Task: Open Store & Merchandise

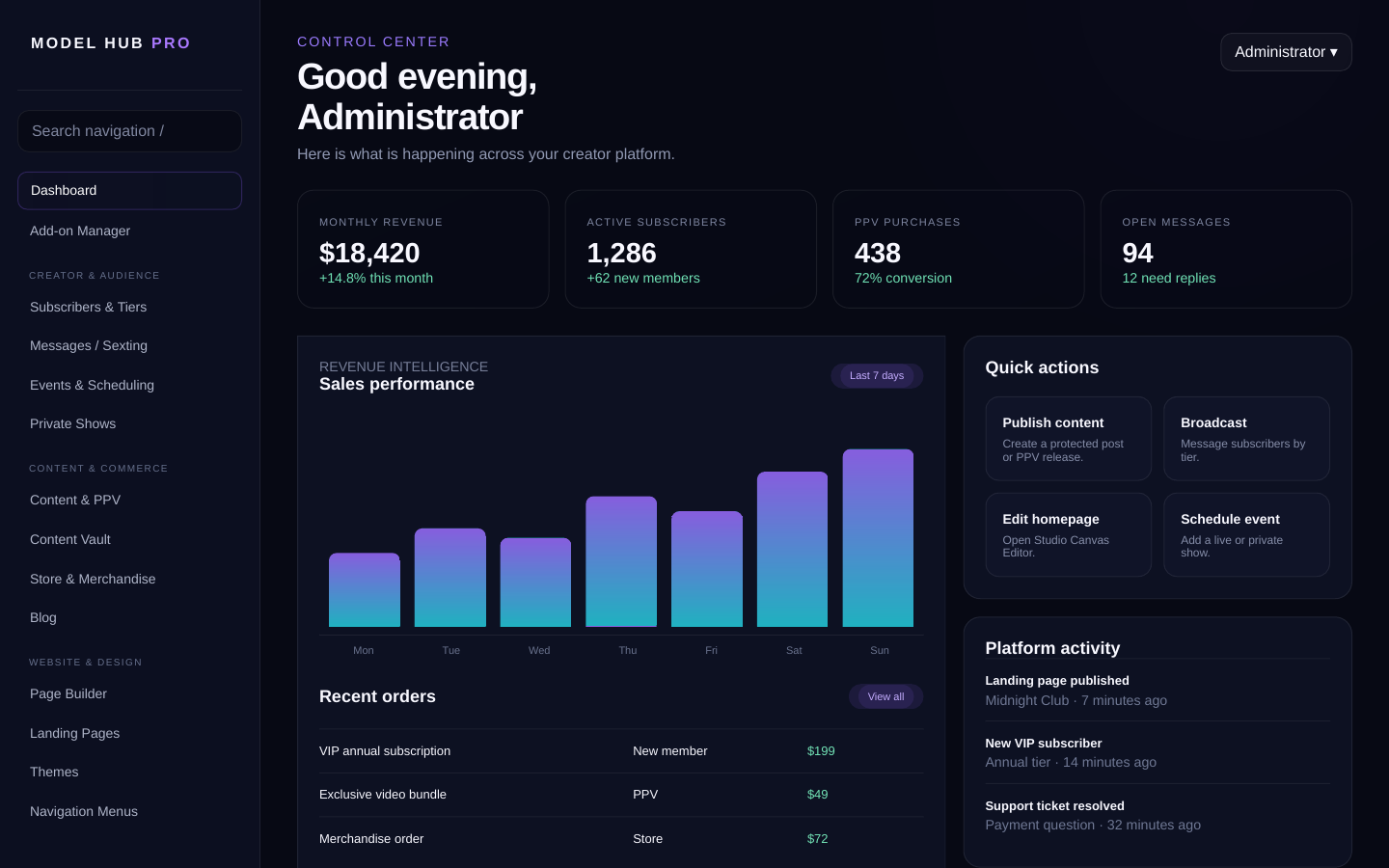Action: tap(129, 579)
